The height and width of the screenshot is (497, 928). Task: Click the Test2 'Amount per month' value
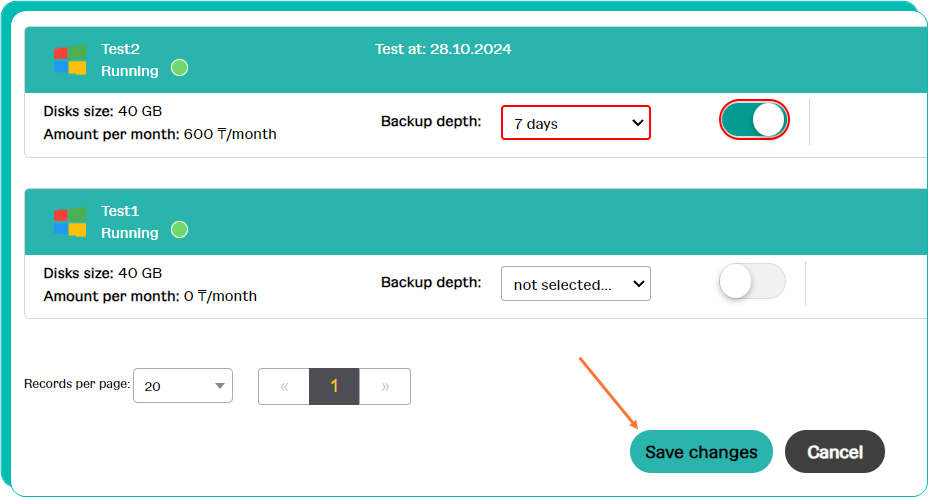pos(230,134)
